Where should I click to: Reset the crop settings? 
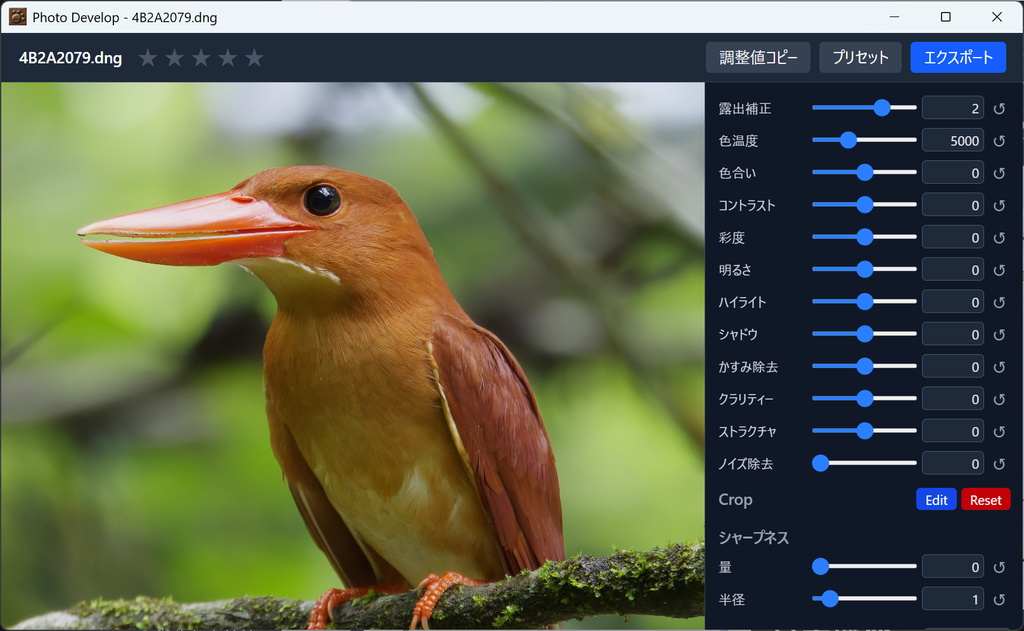click(x=985, y=499)
